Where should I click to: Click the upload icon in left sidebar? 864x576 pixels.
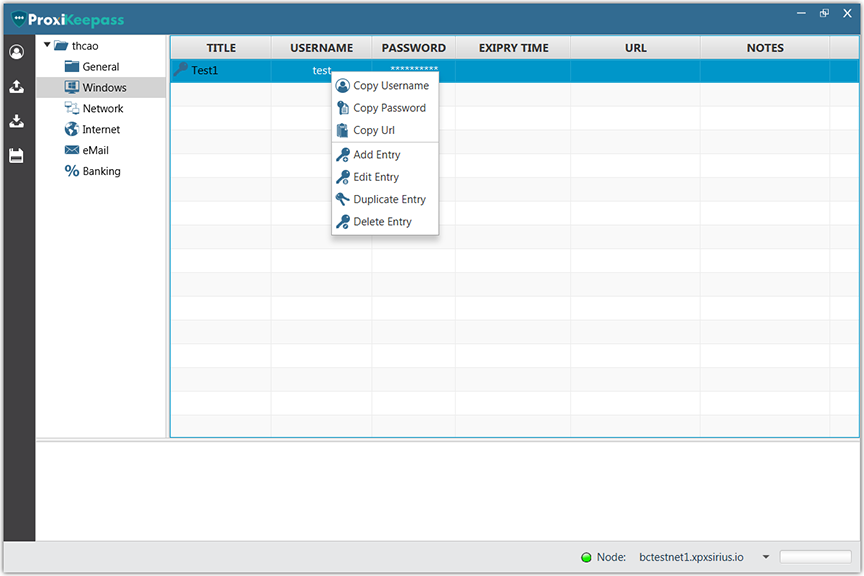[16, 87]
